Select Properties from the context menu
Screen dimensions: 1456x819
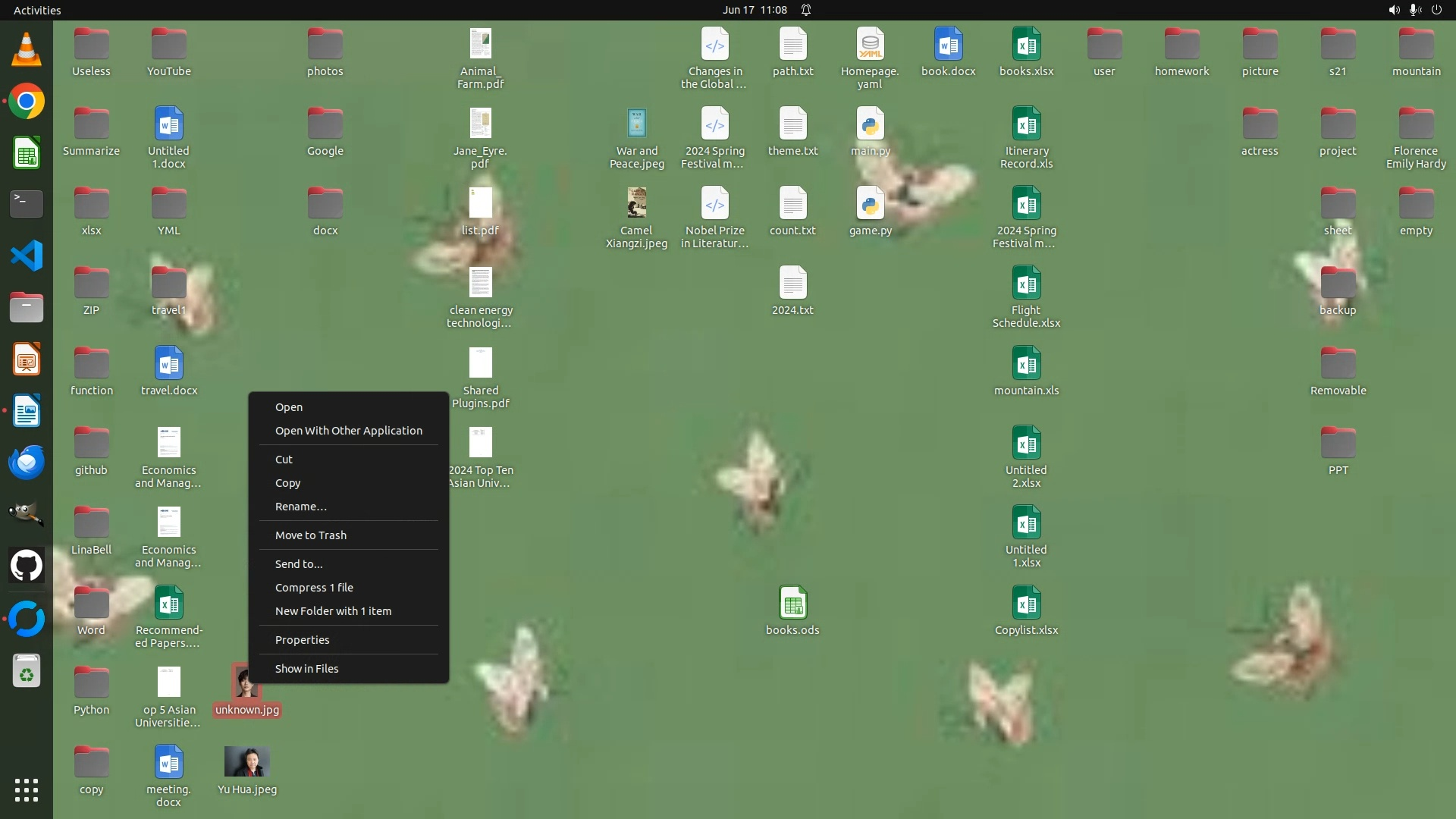pyautogui.click(x=302, y=640)
